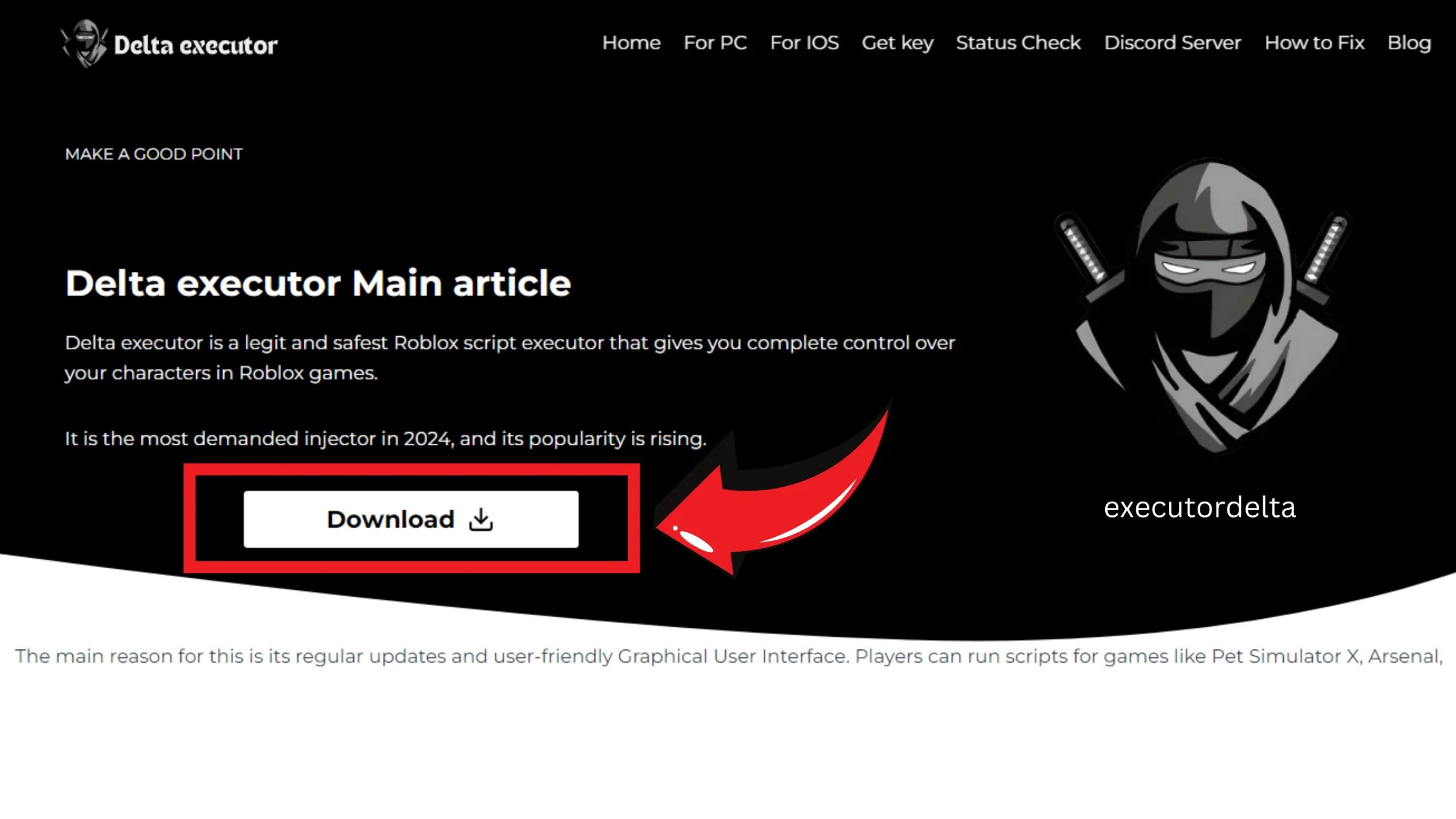
Task: Click the download arrow icon in the button
Action: pos(481,519)
